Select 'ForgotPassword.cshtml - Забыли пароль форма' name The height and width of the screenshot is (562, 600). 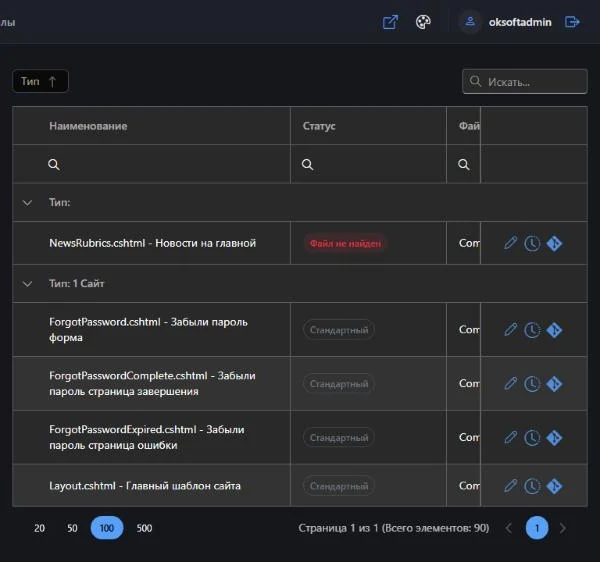148,329
